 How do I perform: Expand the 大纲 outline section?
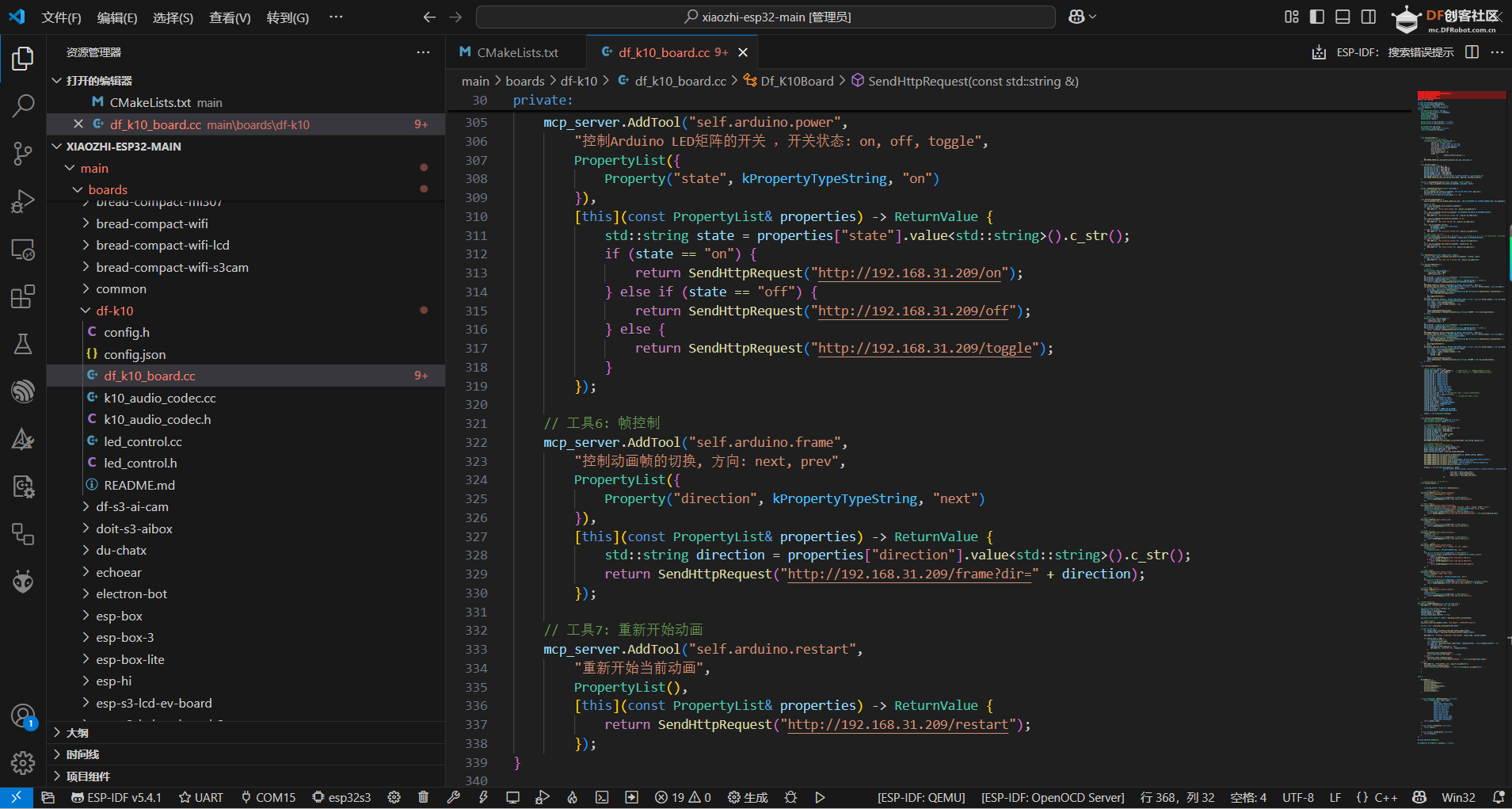[x=77, y=733]
